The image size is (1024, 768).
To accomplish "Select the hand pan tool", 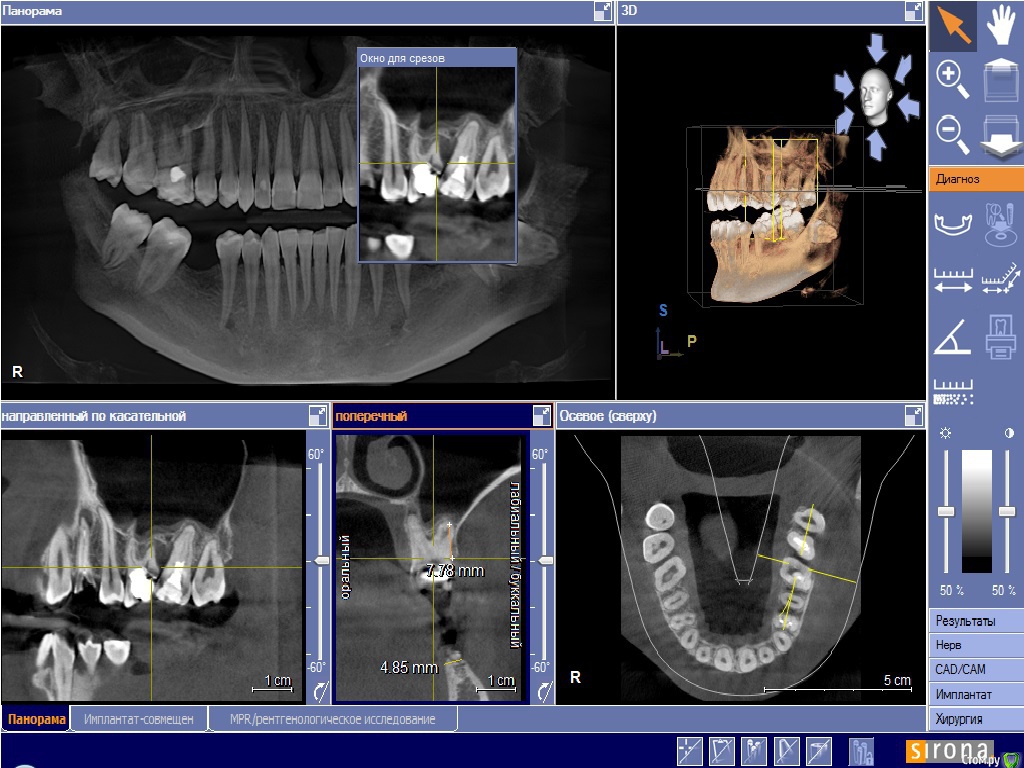I will coord(1000,26).
